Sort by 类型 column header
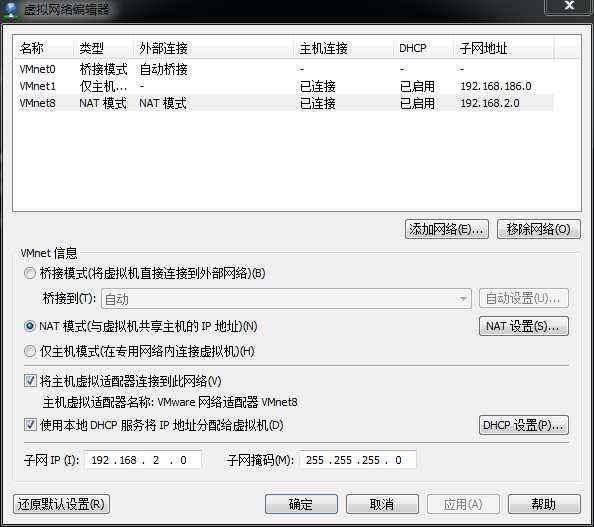This screenshot has width=594, height=527. pos(103,48)
